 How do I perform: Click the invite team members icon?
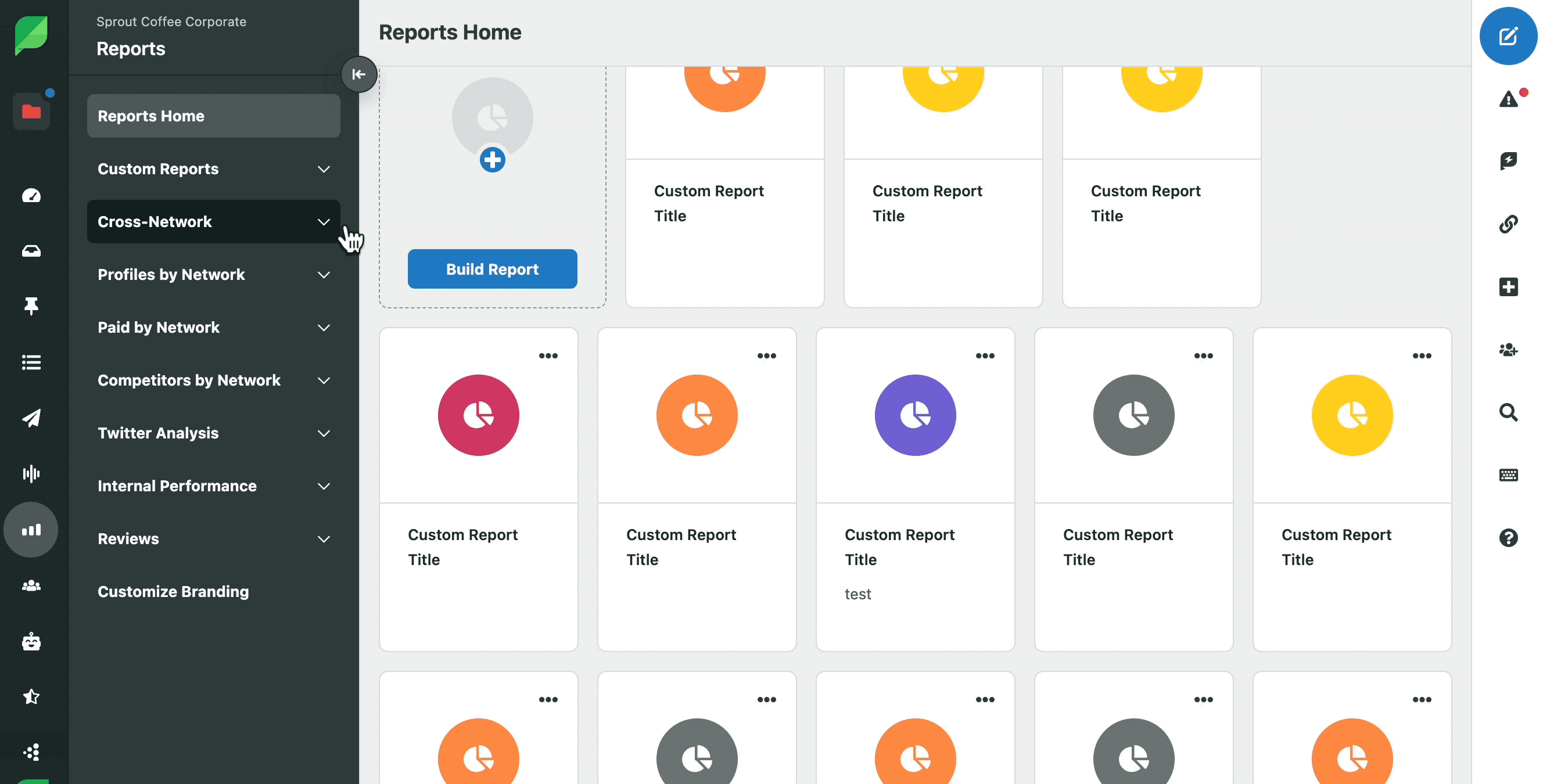(1508, 350)
